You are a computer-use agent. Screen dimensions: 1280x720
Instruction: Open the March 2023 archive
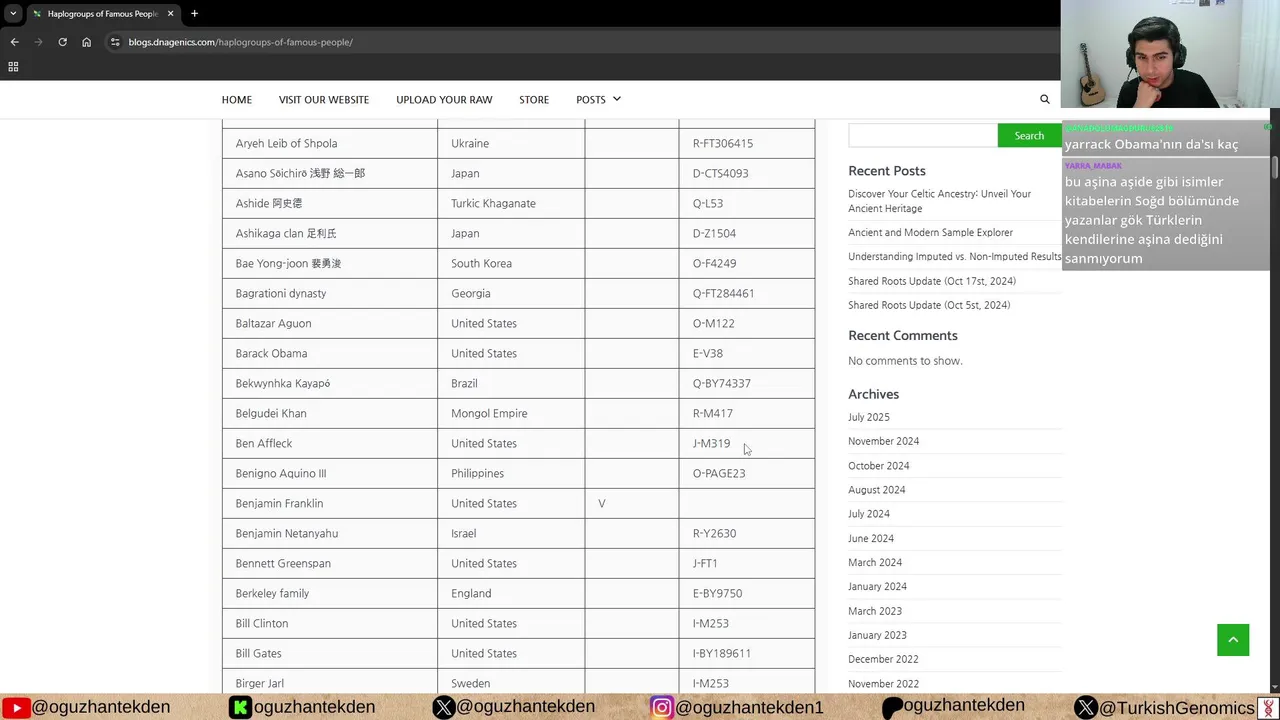click(x=874, y=611)
